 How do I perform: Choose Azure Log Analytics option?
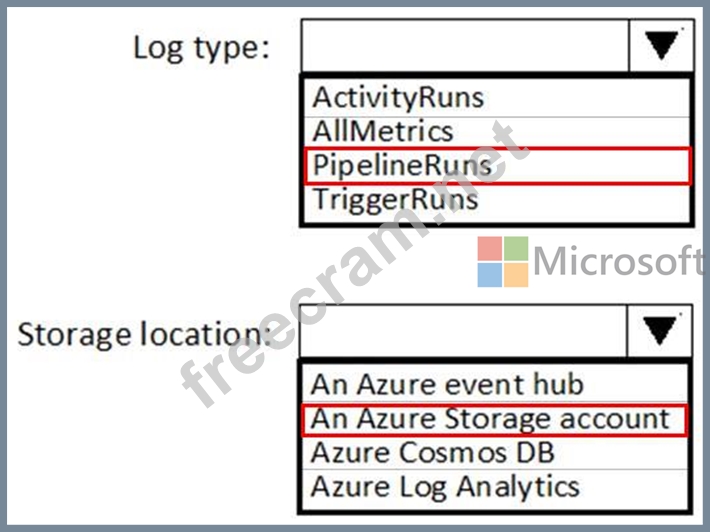(x=494, y=488)
